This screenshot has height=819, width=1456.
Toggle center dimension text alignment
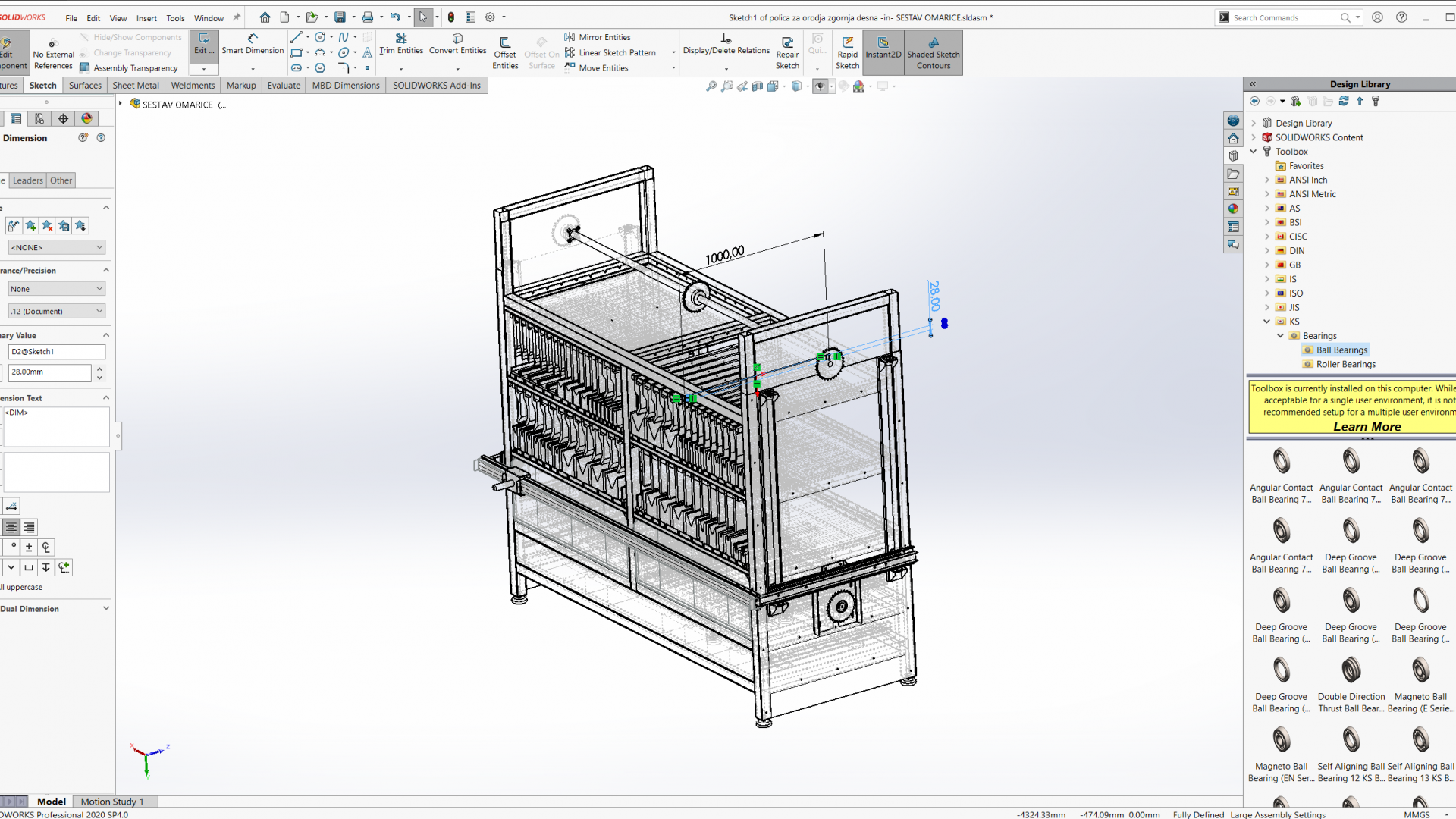(11, 527)
